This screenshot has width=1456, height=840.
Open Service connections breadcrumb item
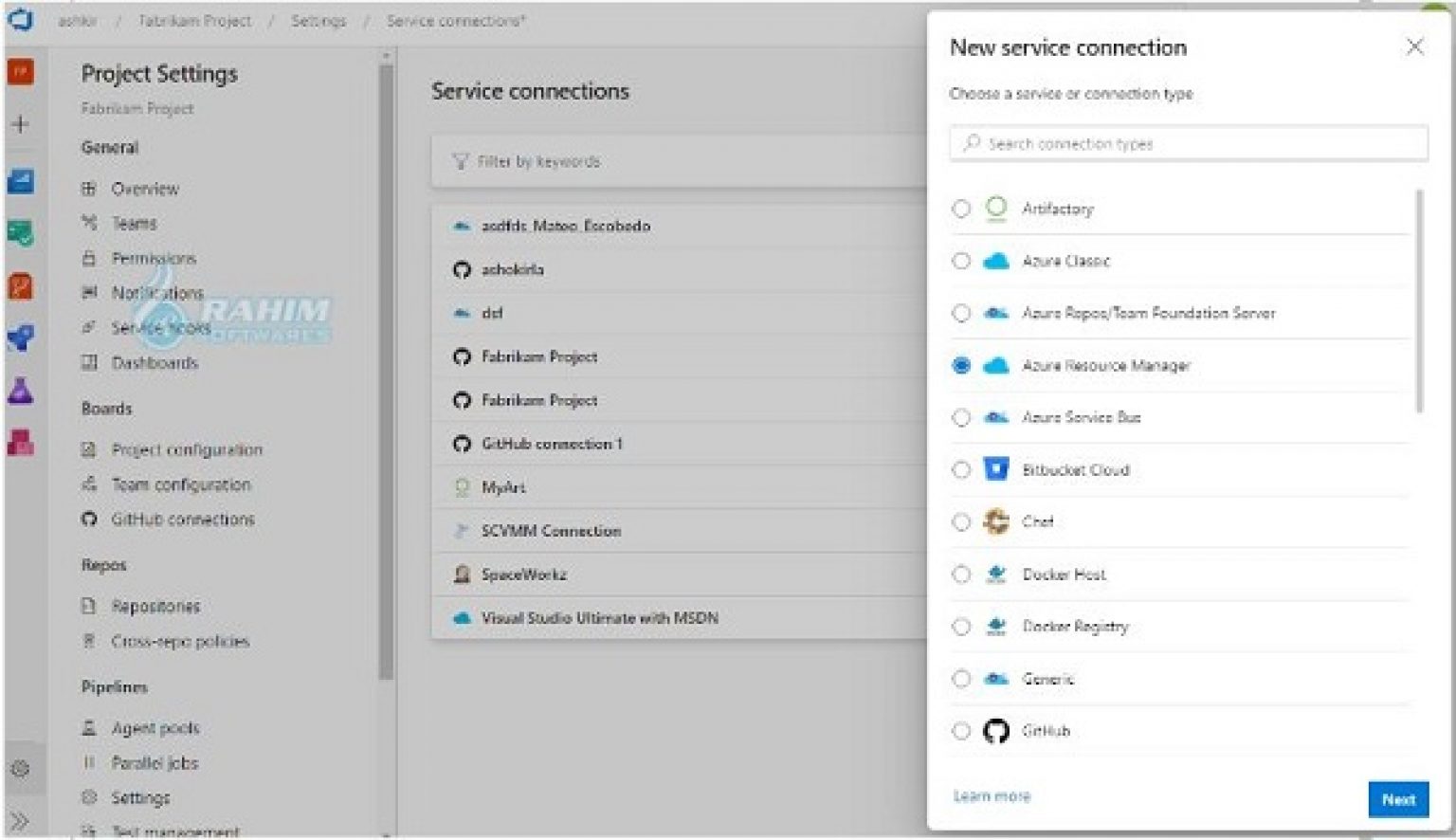pos(457,20)
